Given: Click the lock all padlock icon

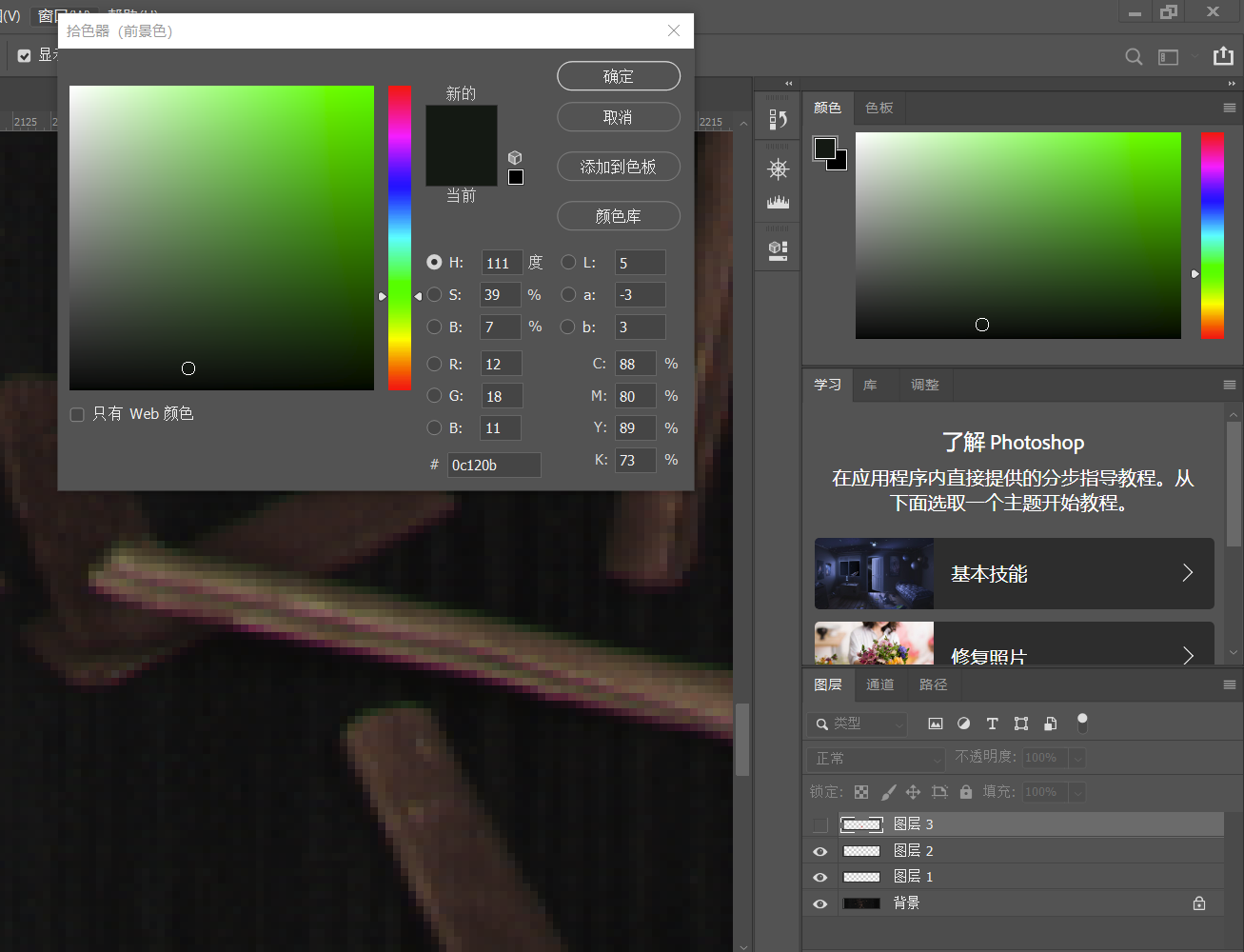Looking at the screenshot, I should [x=966, y=792].
